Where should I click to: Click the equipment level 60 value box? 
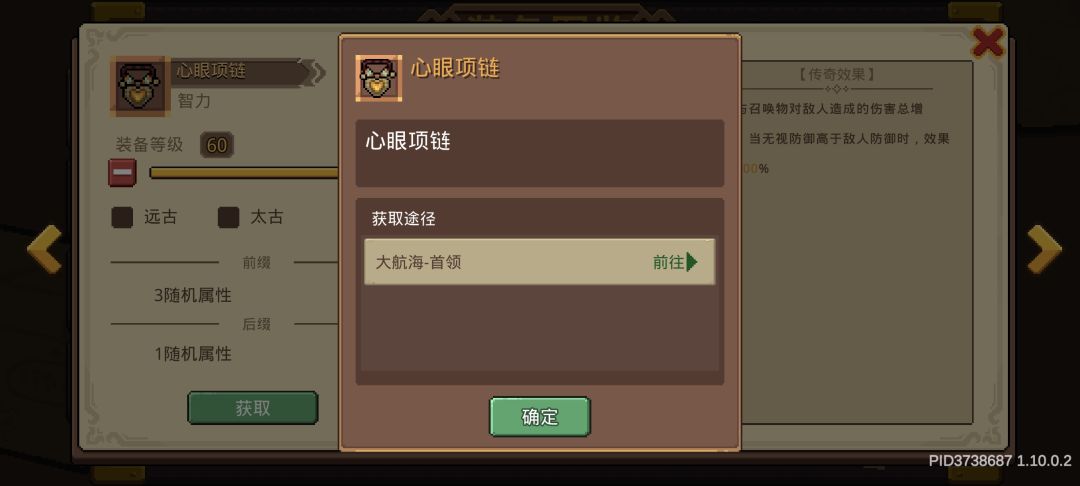[217, 145]
